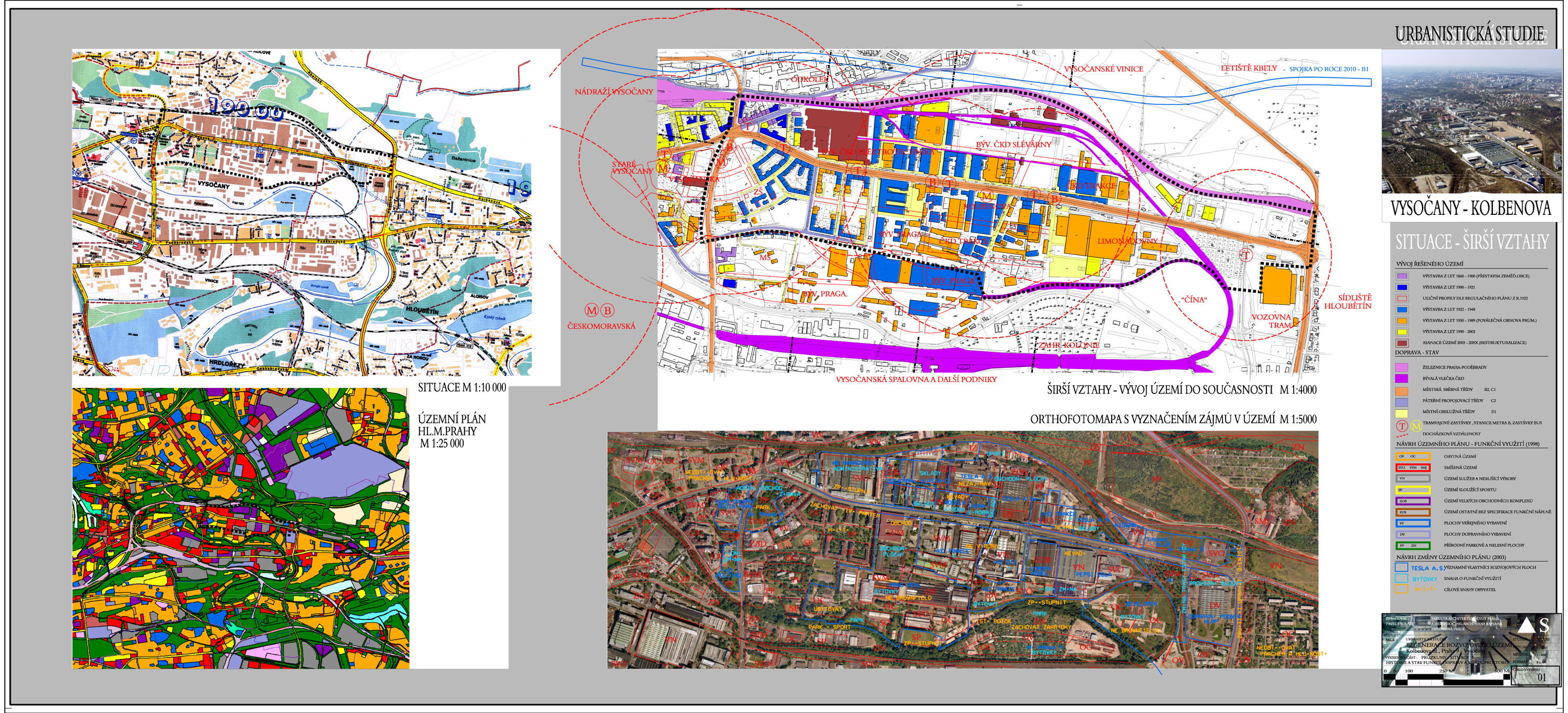Image resolution: width=1568 pixels, height=713 pixels.
Task: Select the lavender DV transport facilities box
Action: pyautogui.click(x=1413, y=535)
